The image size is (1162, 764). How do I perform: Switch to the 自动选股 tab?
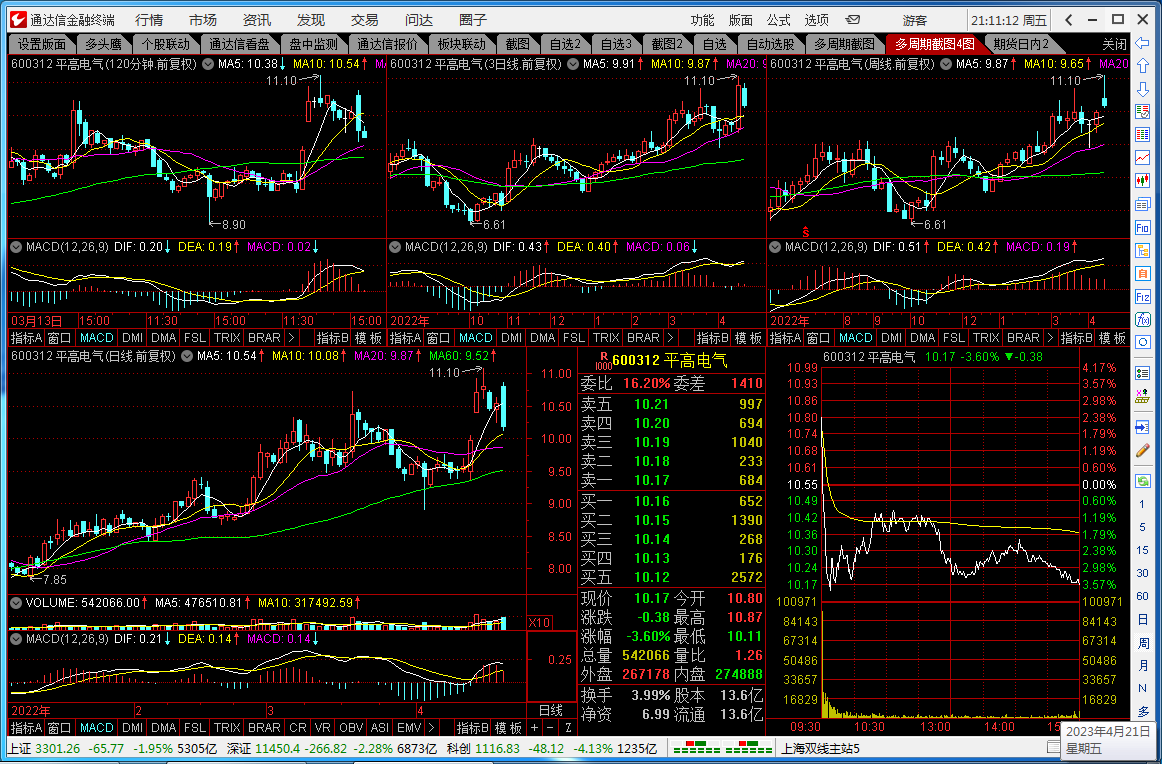[770, 44]
